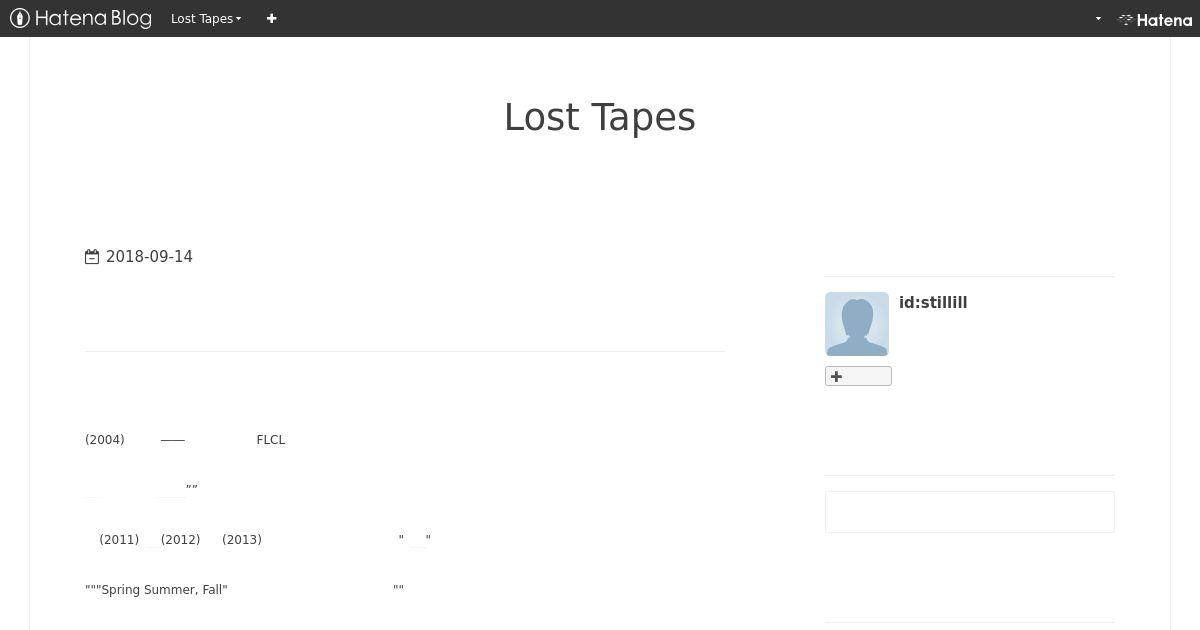Open the 2018-09-14 date archive link

click(149, 257)
